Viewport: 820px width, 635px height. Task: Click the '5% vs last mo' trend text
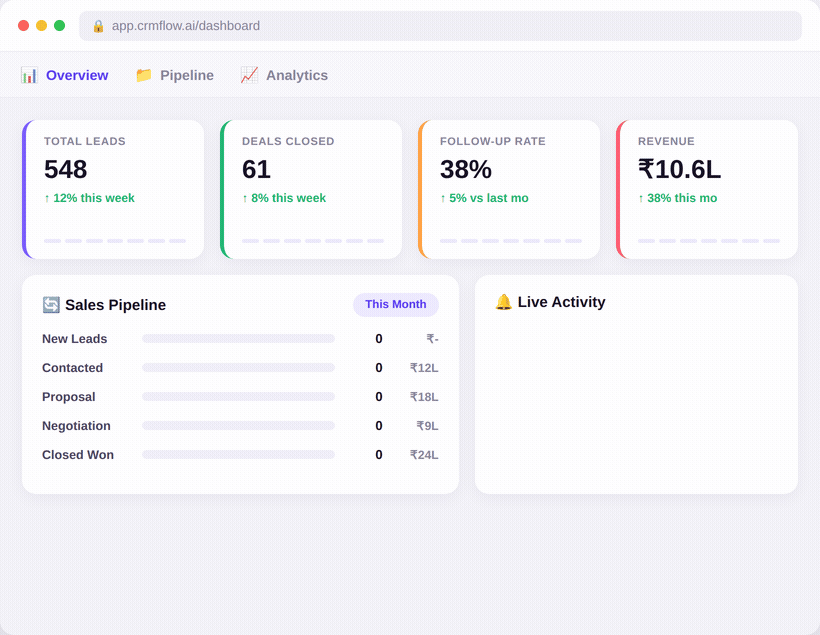(x=484, y=198)
